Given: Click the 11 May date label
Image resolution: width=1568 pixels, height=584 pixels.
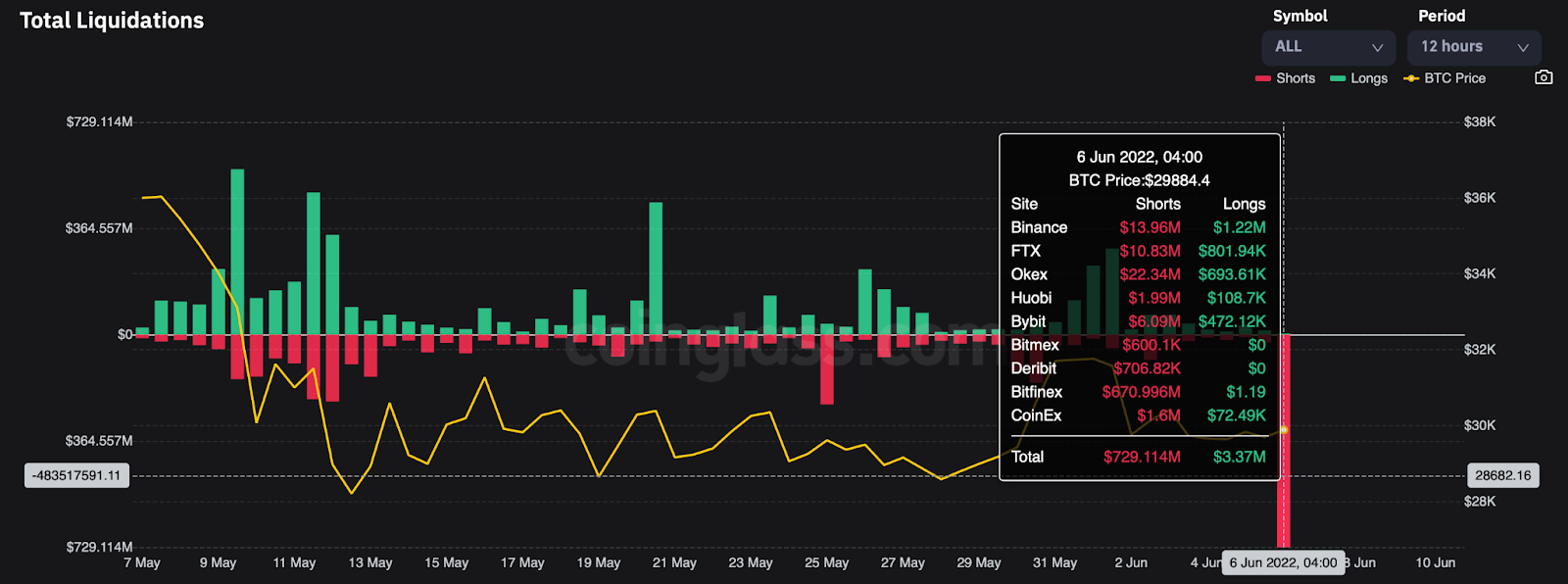Looking at the screenshot, I should pos(294,562).
